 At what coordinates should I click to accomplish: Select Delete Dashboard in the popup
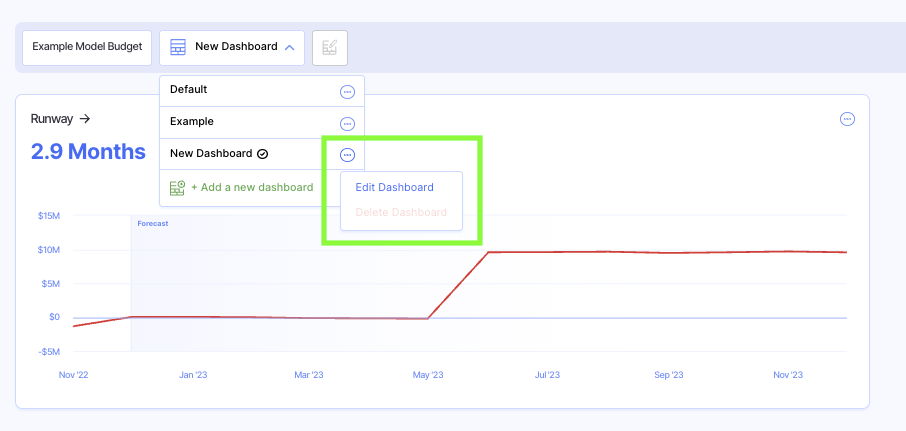pos(401,213)
